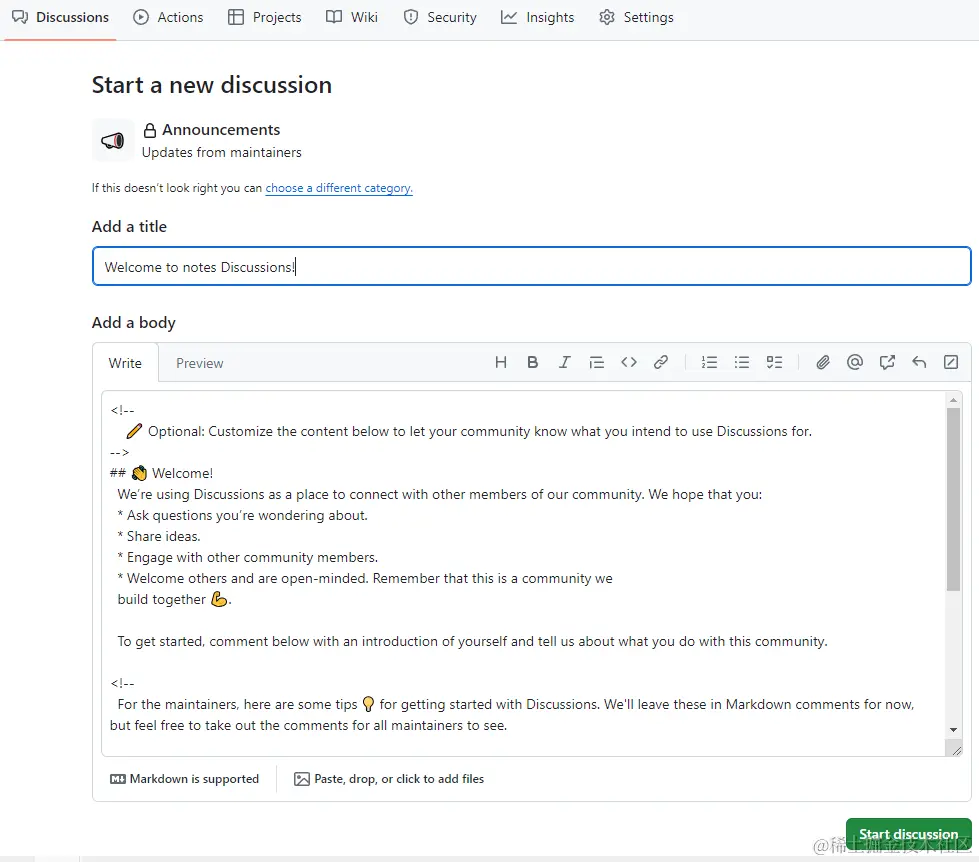The image size is (979, 862).
Task: Switch to the Preview tab
Action: click(x=200, y=363)
